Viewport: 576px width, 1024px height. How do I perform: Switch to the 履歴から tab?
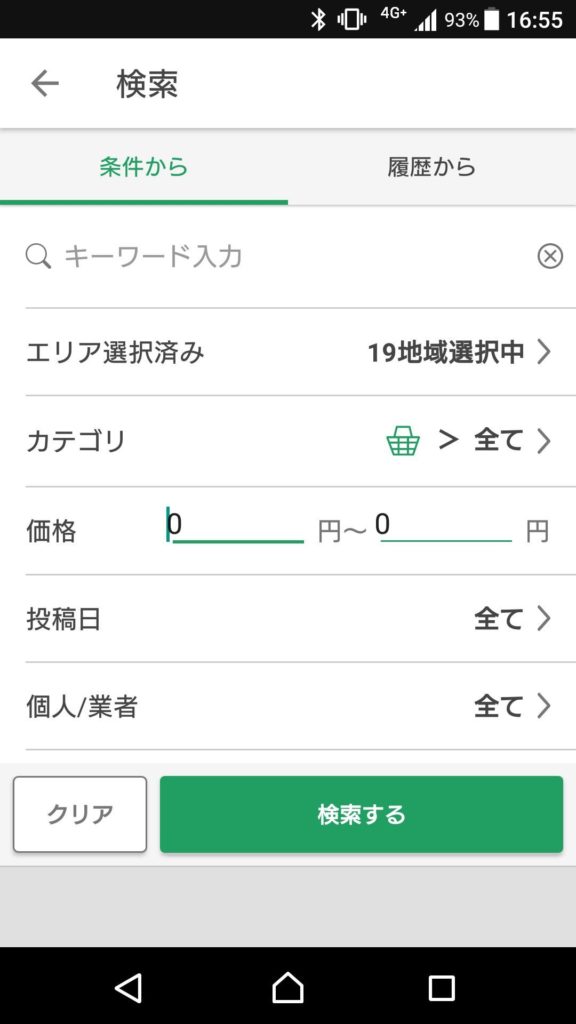(432, 167)
